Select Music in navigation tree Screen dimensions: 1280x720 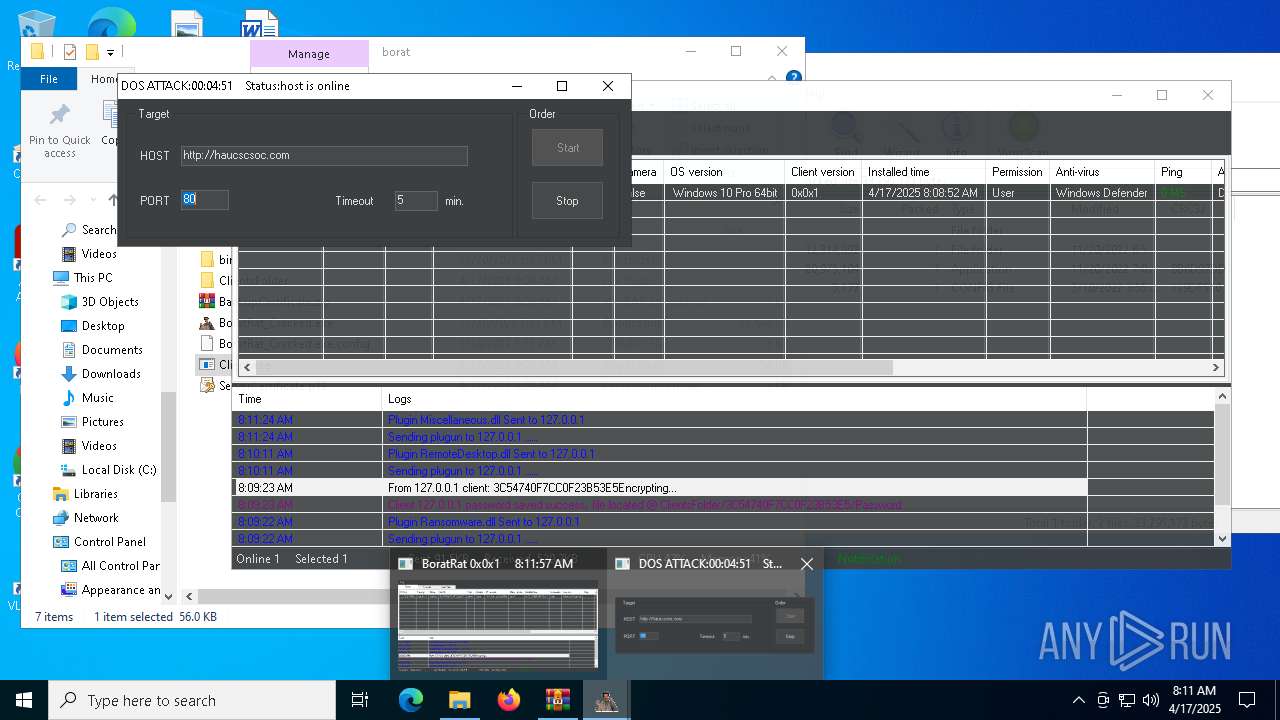coord(97,398)
